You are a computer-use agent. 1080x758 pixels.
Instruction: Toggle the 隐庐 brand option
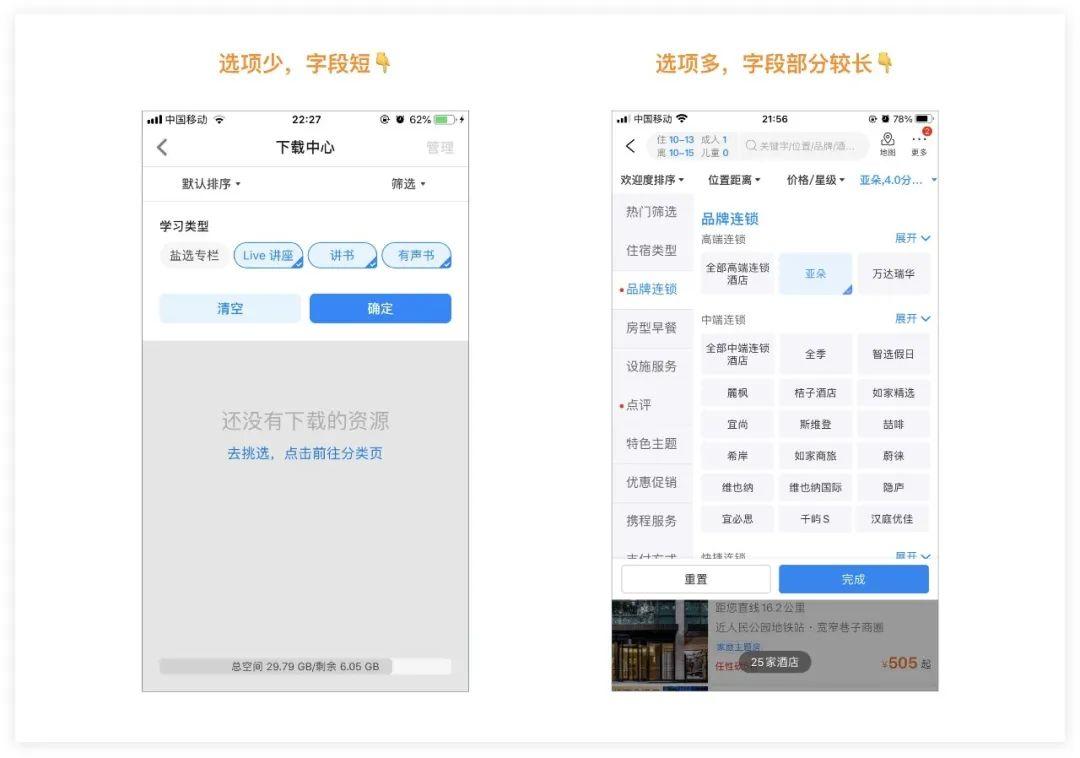pyautogui.click(x=893, y=487)
